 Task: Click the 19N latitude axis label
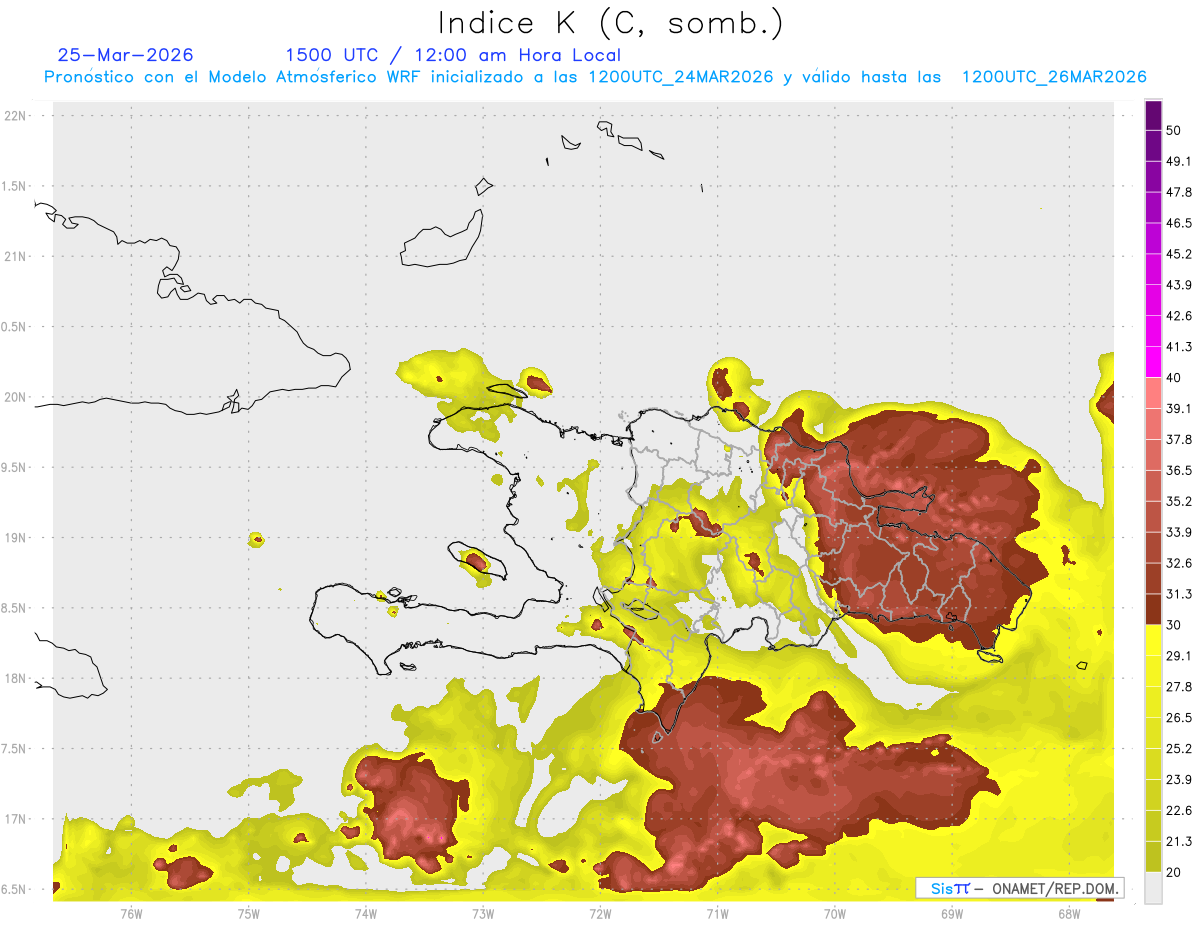[15, 538]
